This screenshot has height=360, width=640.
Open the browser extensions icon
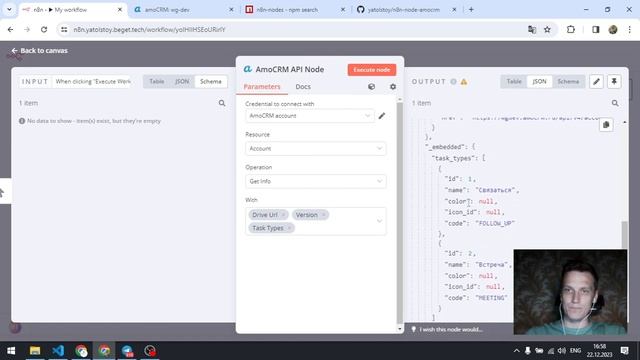point(571,30)
